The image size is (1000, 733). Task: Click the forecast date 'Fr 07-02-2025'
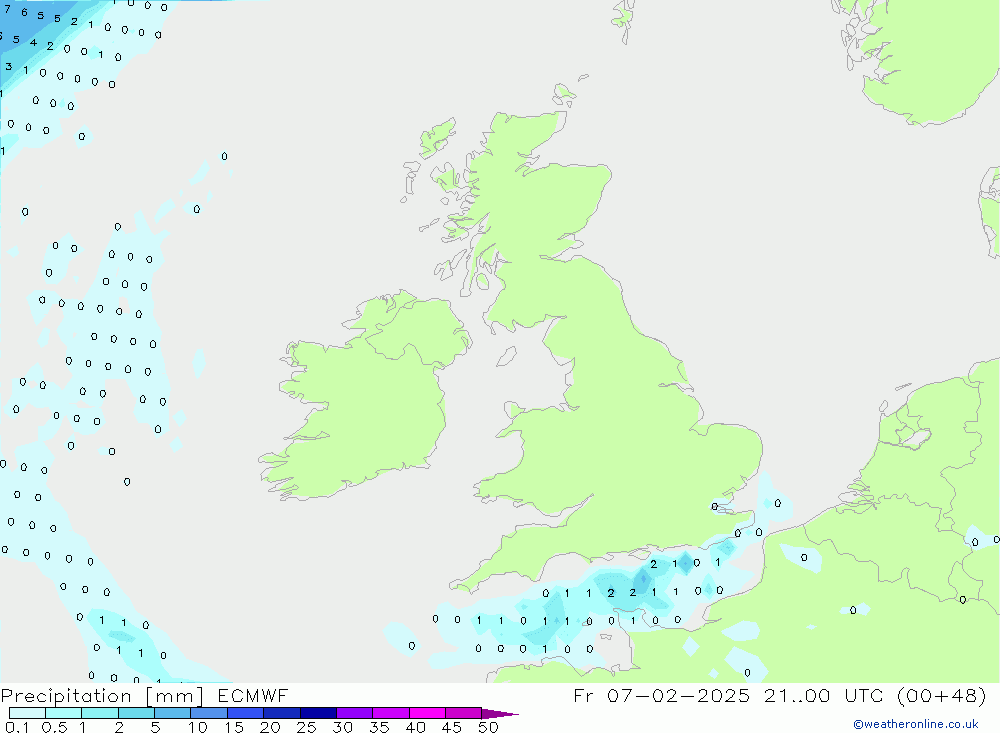pyautogui.click(x=661, y=695)
